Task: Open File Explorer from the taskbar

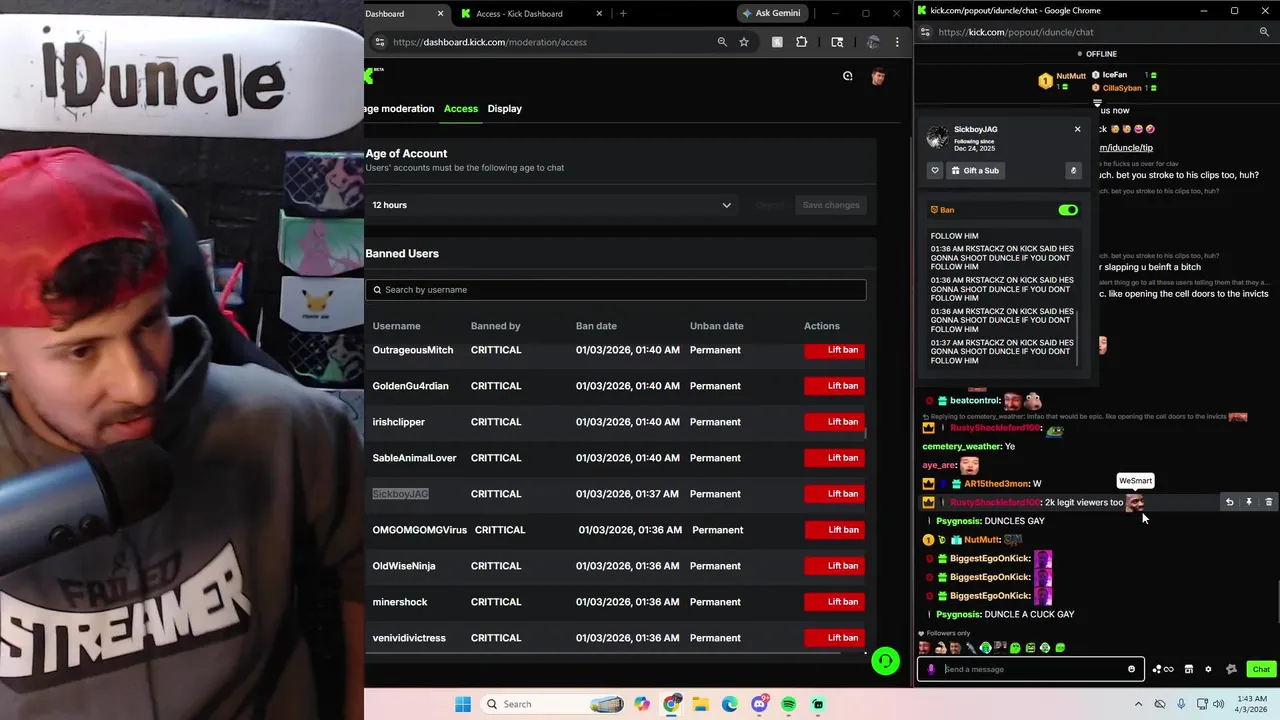Action: [x=701, y=704]
